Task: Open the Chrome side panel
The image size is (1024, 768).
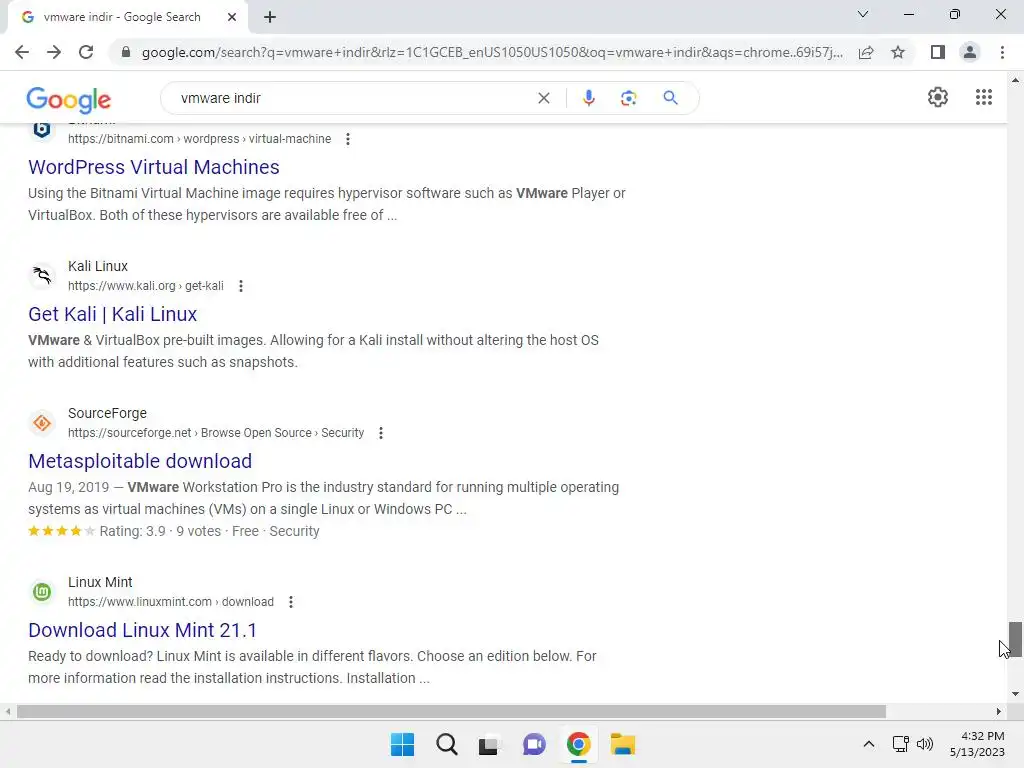Action: click(938, 52)
